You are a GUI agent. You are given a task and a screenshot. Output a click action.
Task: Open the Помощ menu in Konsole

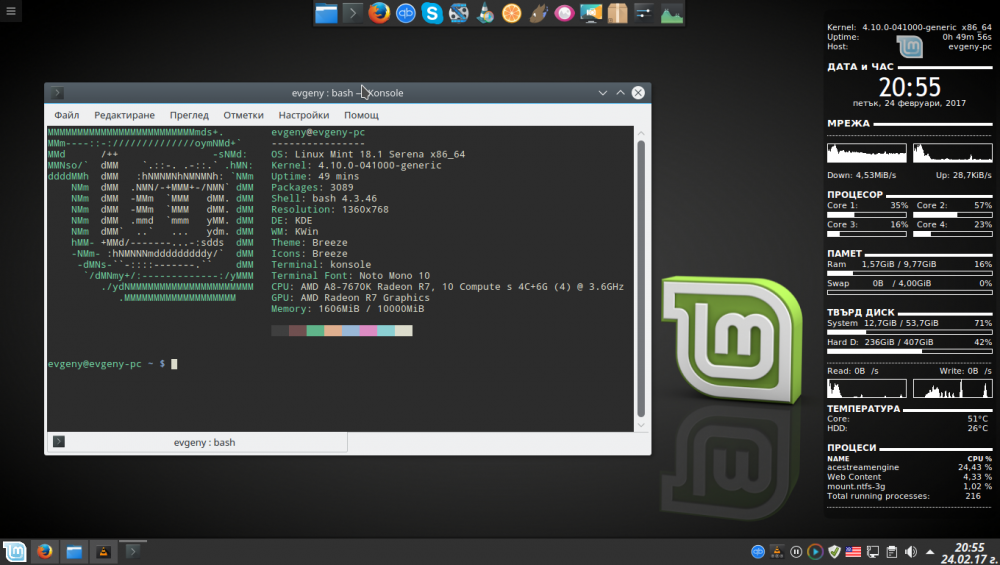361,115
